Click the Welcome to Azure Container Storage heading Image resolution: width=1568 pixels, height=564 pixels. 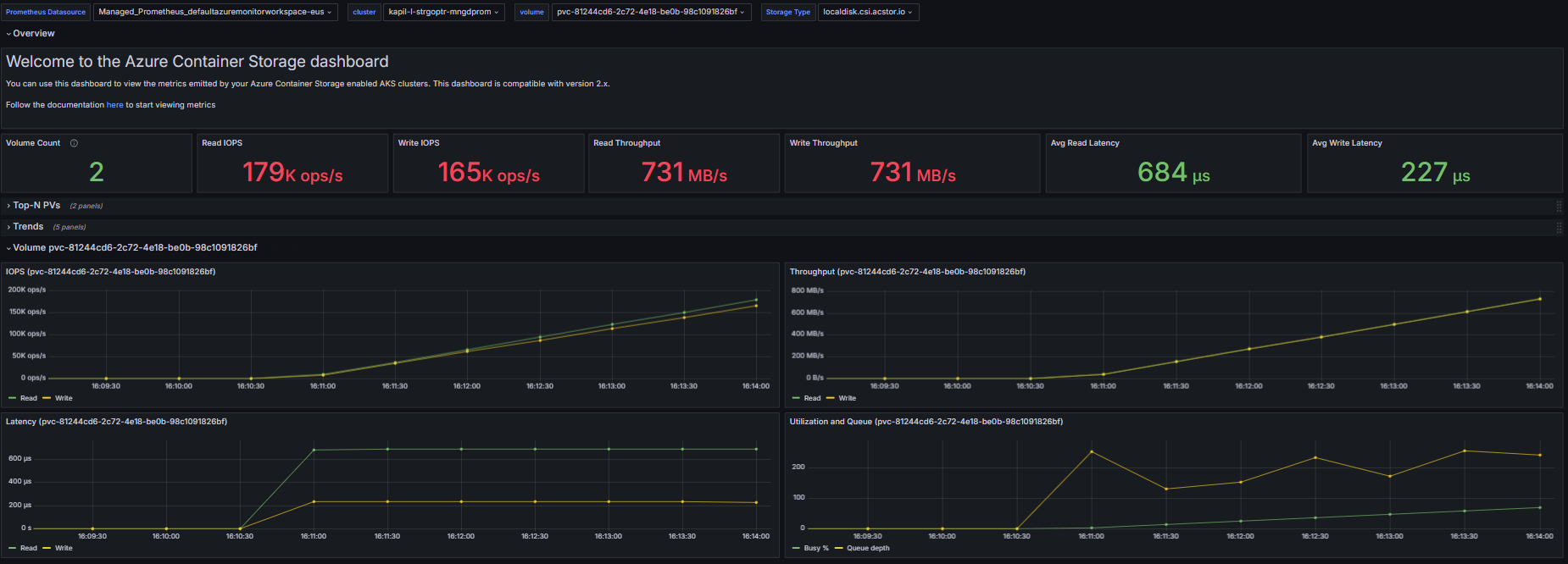click(197, 62)
